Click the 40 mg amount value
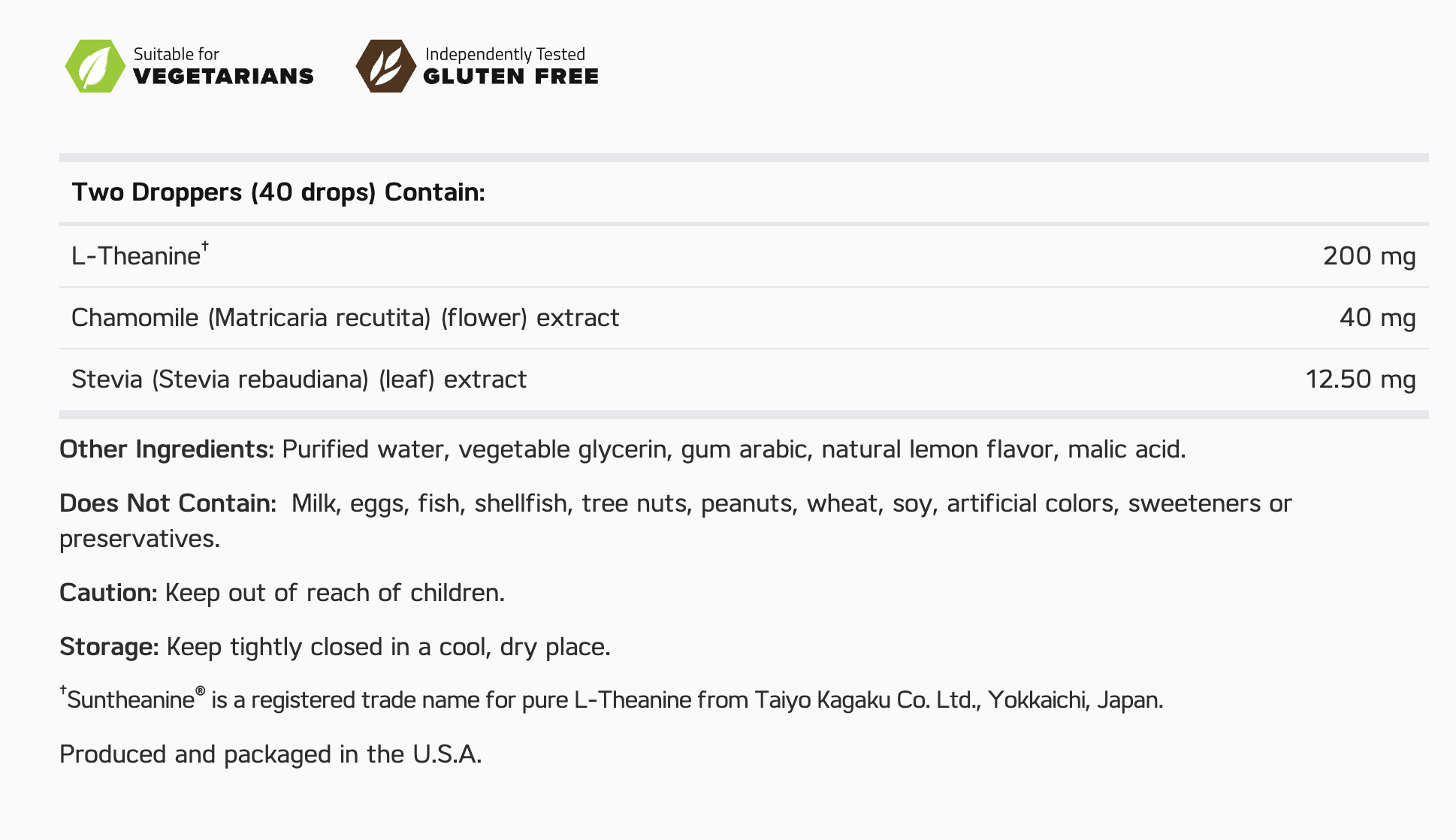Image resolution: width=1456 pixels, height=840 pixels. tap(1377, 318)
